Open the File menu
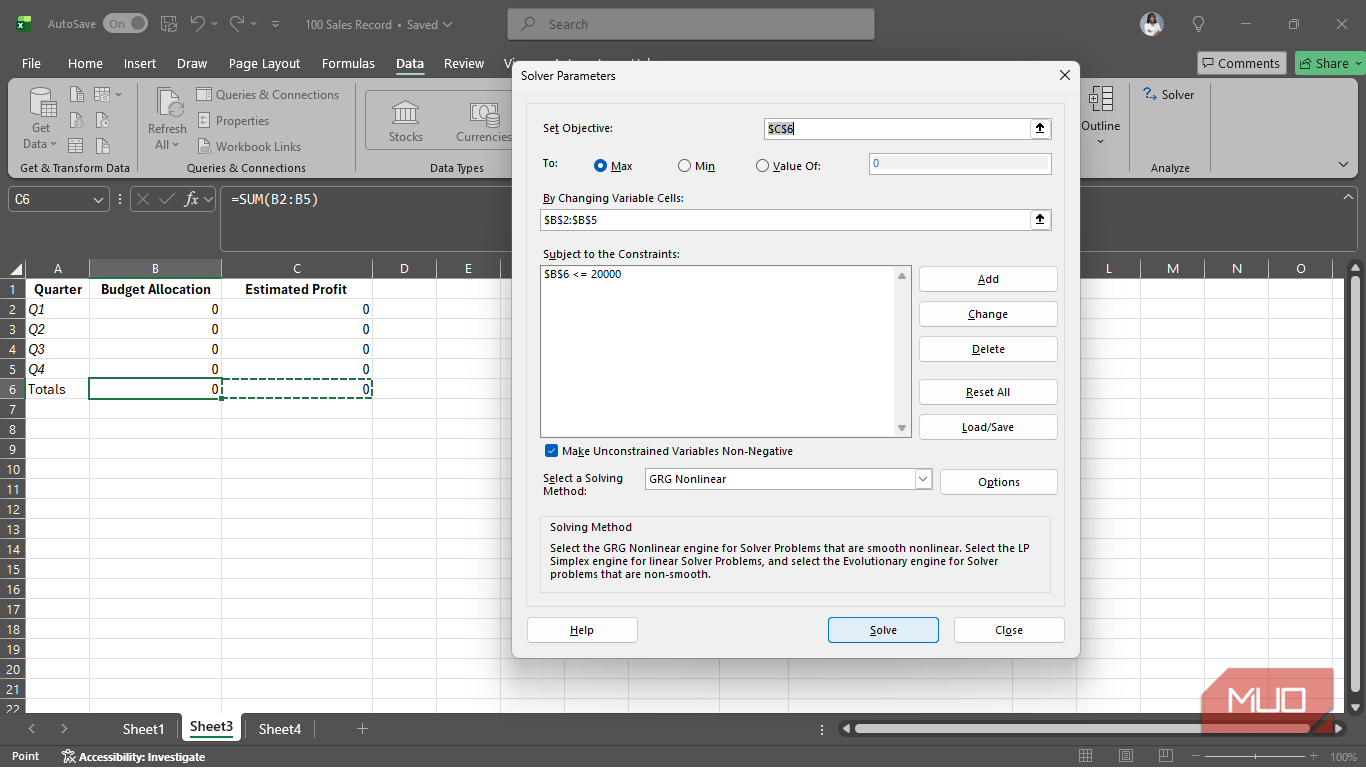 [x=31, y=63]
